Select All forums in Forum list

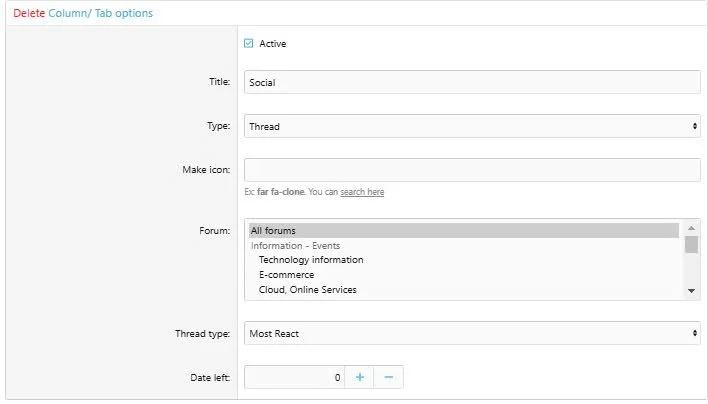click(x=463, y=231)
